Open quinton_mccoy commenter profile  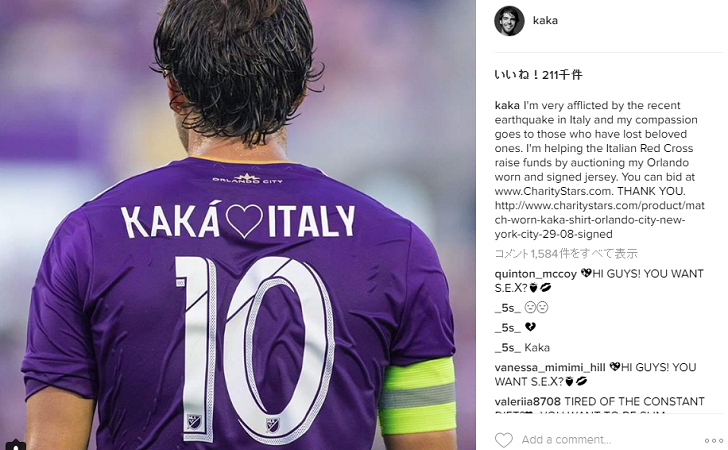pos(535,274)
